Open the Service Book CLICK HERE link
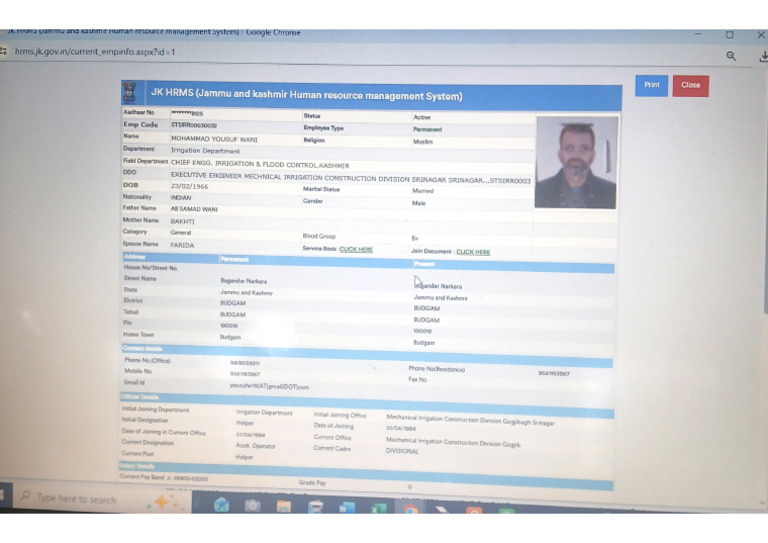768x543 pixels. [356, 249]
